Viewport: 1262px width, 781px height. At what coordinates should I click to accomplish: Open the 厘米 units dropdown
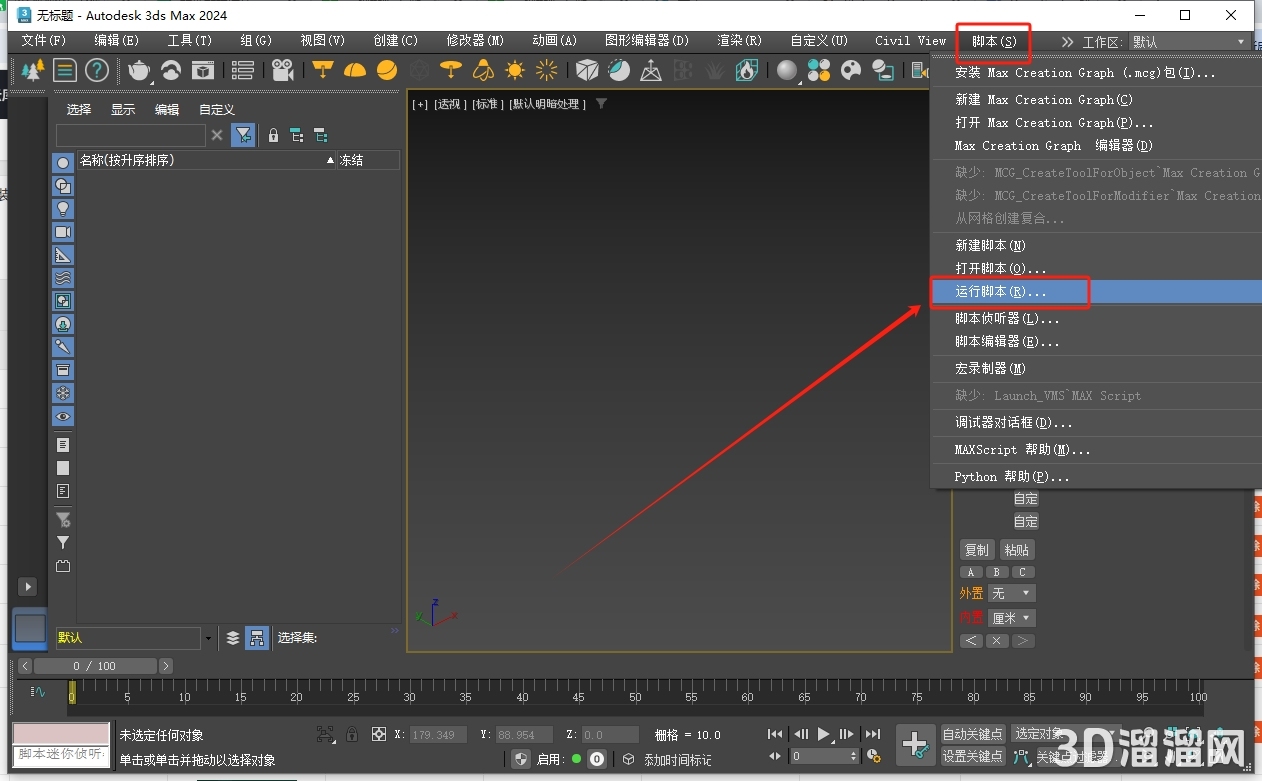click(x=1010, y=617)
